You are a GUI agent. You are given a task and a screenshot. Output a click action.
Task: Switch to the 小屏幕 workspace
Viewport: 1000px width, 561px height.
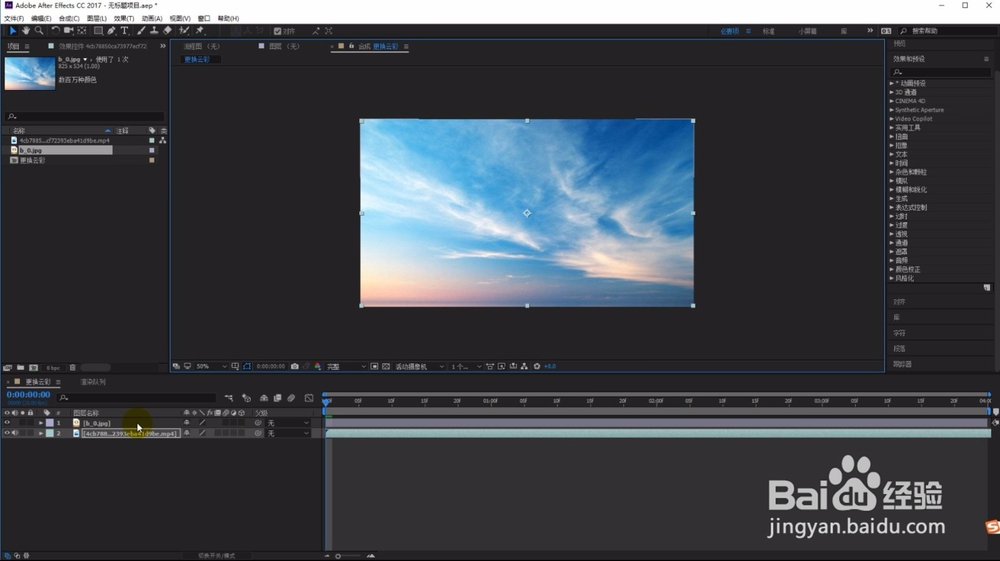coord(807,31)
